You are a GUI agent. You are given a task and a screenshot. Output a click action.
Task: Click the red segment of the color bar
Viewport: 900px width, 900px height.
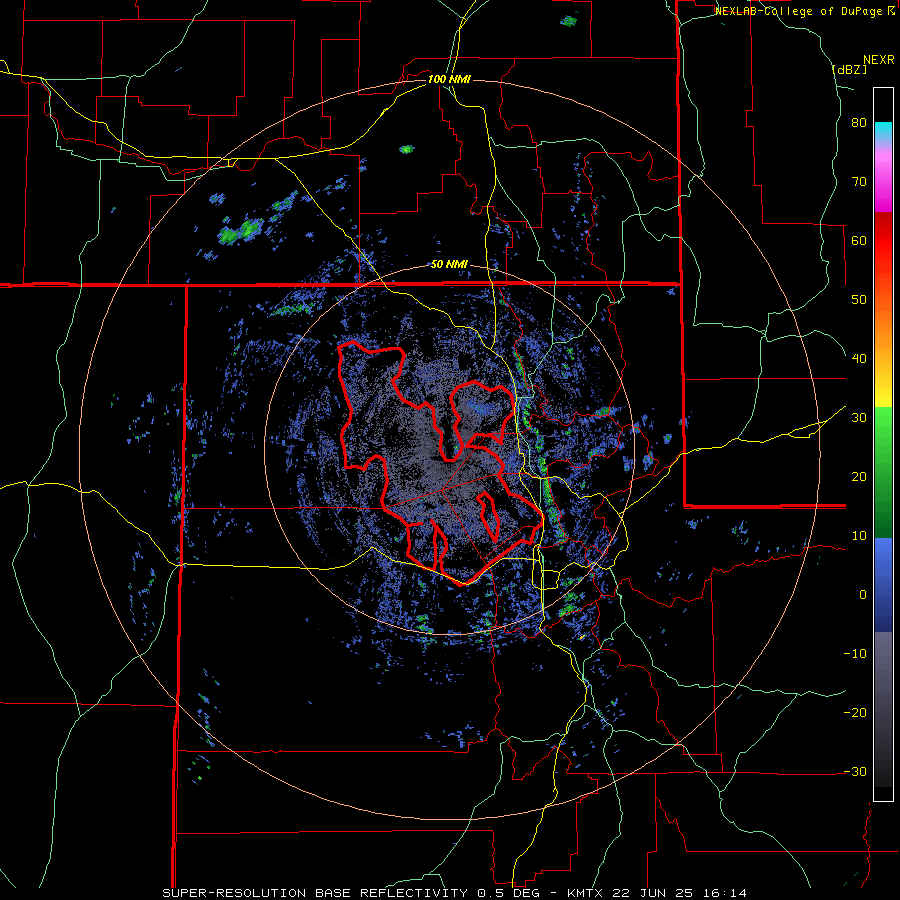(883, 241)
